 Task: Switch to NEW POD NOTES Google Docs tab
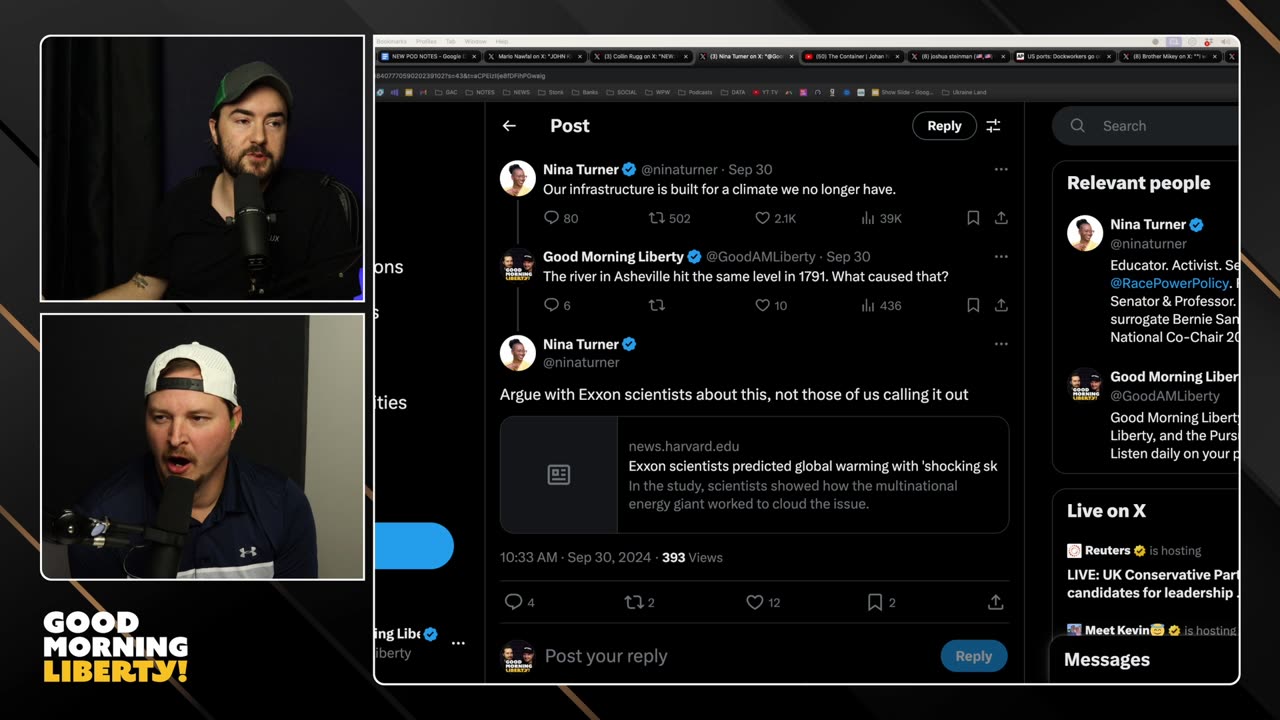point(427,57)
